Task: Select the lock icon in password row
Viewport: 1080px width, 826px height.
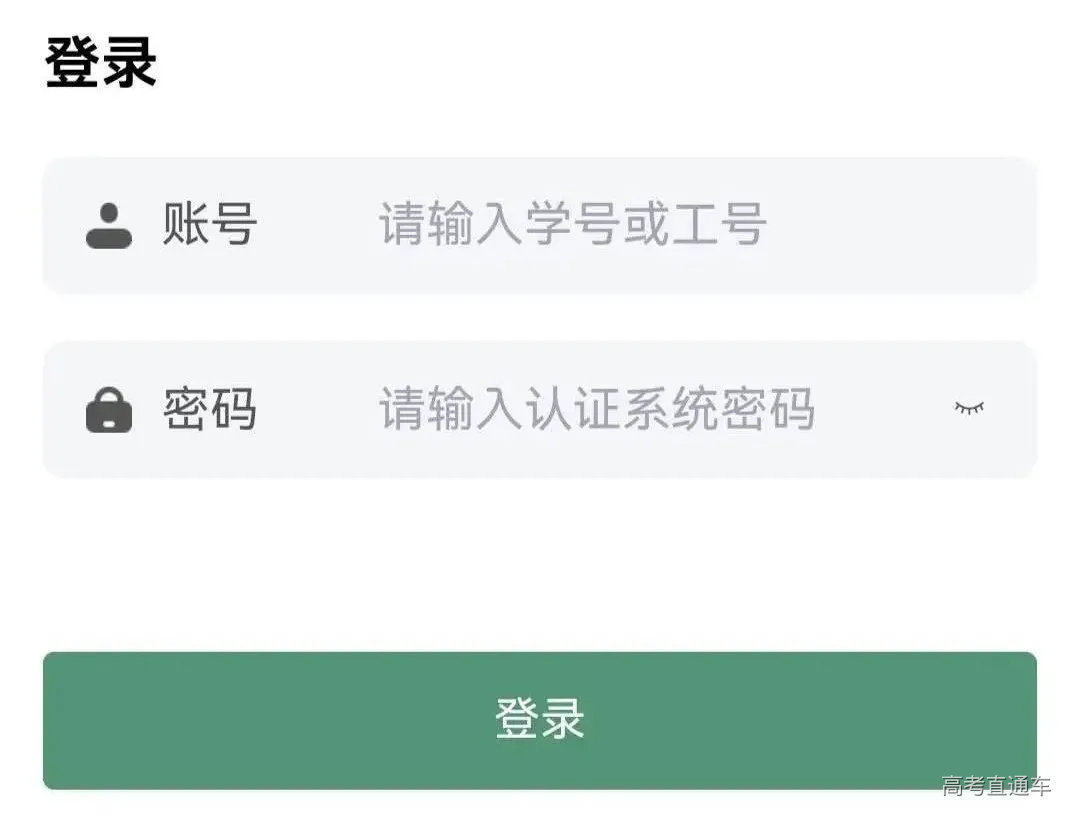Action: [x=111, y=408]
